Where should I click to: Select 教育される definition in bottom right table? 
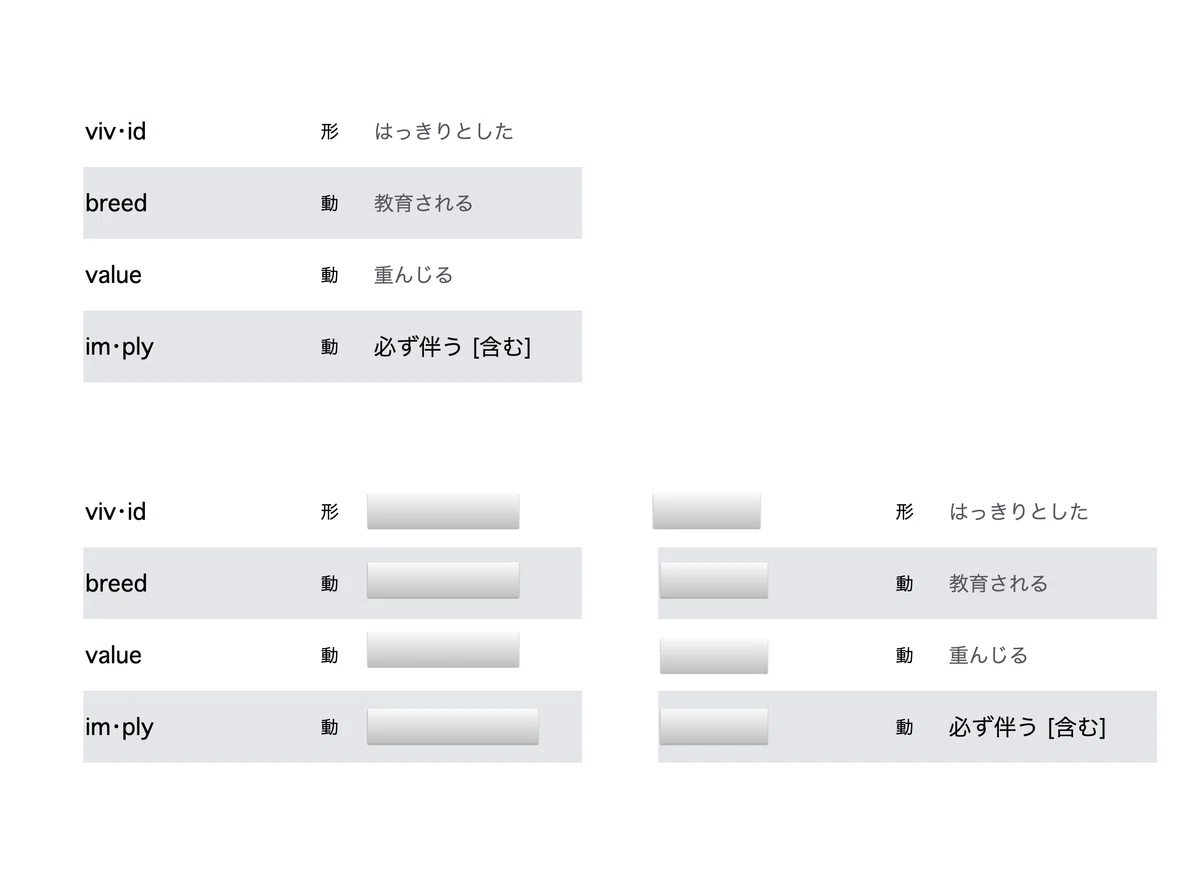[x=998, y=583]
